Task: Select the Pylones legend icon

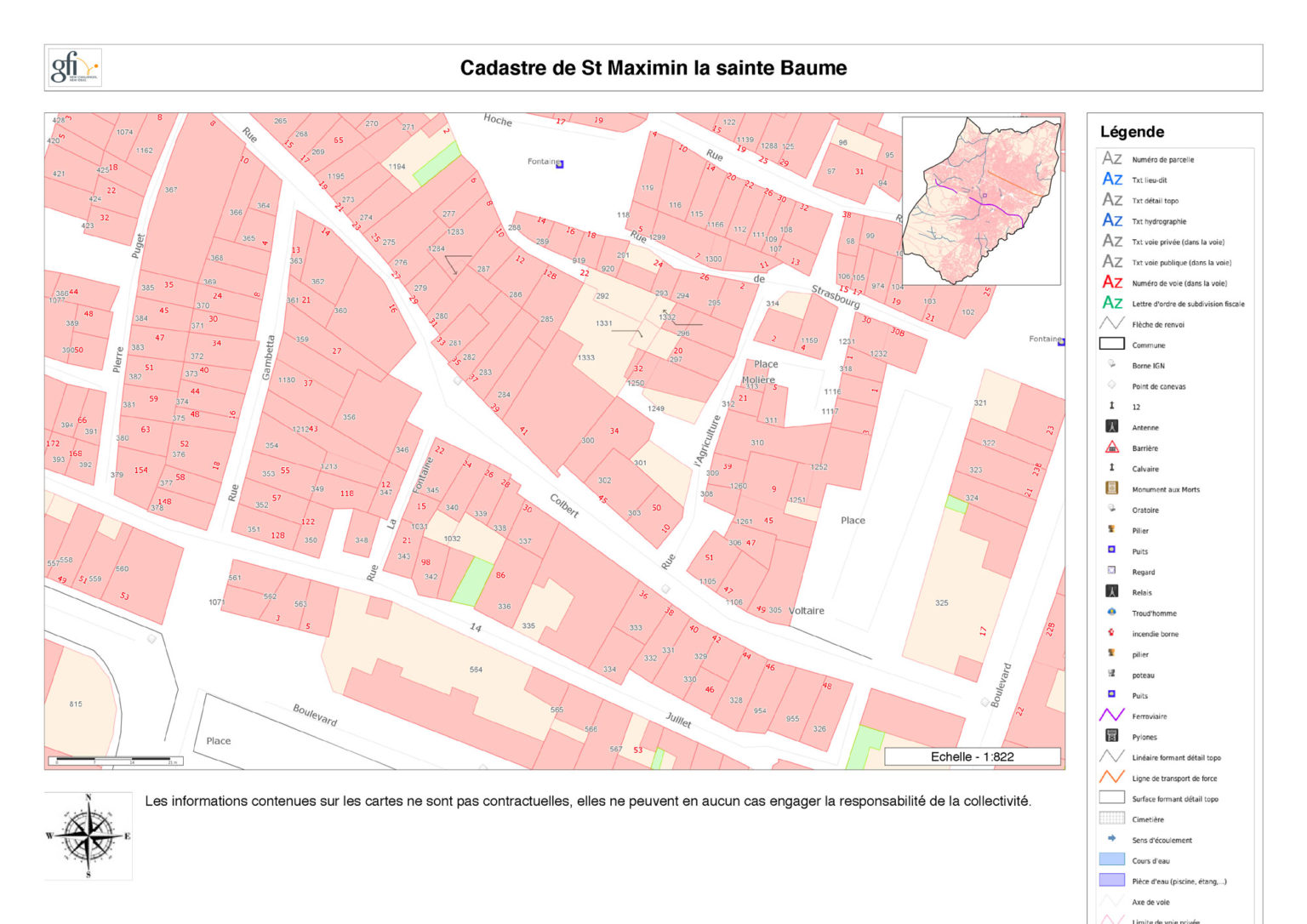Action: point(1111,736)
